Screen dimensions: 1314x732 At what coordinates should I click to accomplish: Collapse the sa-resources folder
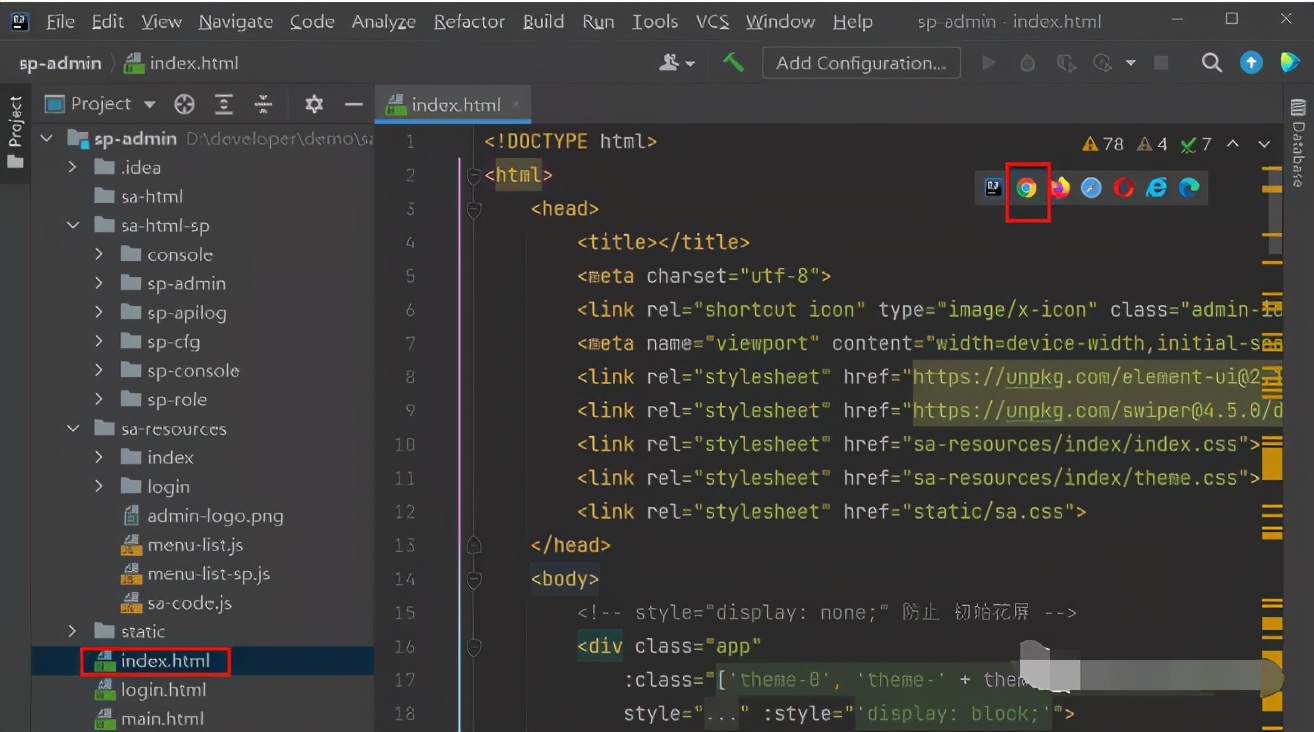(x=72, y=428)
